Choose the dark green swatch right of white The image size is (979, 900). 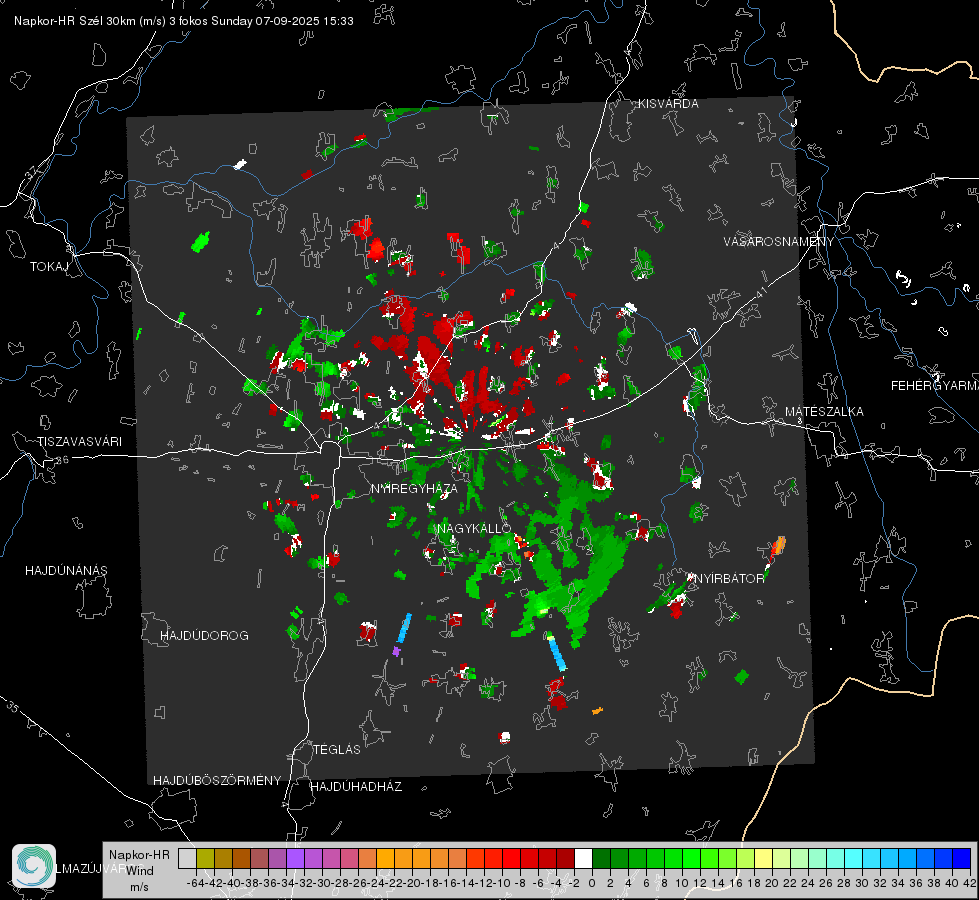601,858
